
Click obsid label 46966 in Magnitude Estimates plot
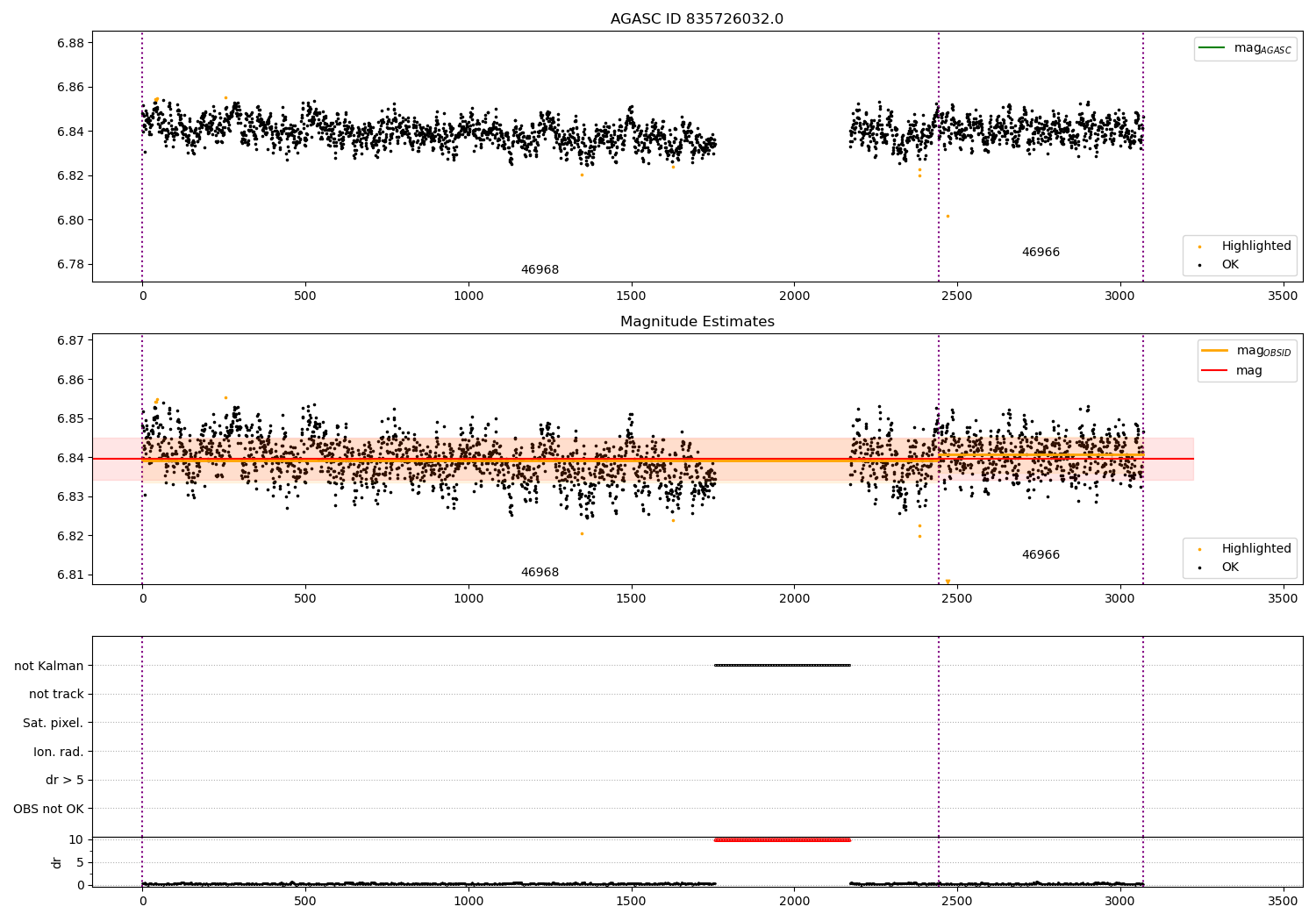tap(1041, 555)
